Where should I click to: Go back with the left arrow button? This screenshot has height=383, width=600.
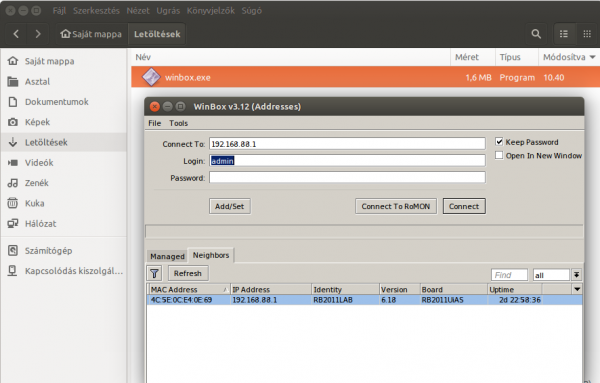click(x=16, y=34)
